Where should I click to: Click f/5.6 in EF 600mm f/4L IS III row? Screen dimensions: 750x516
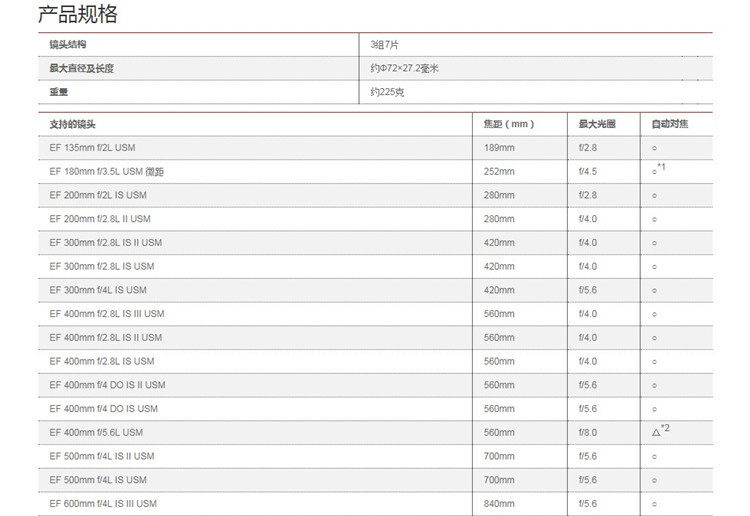click(x=587, y=504)
